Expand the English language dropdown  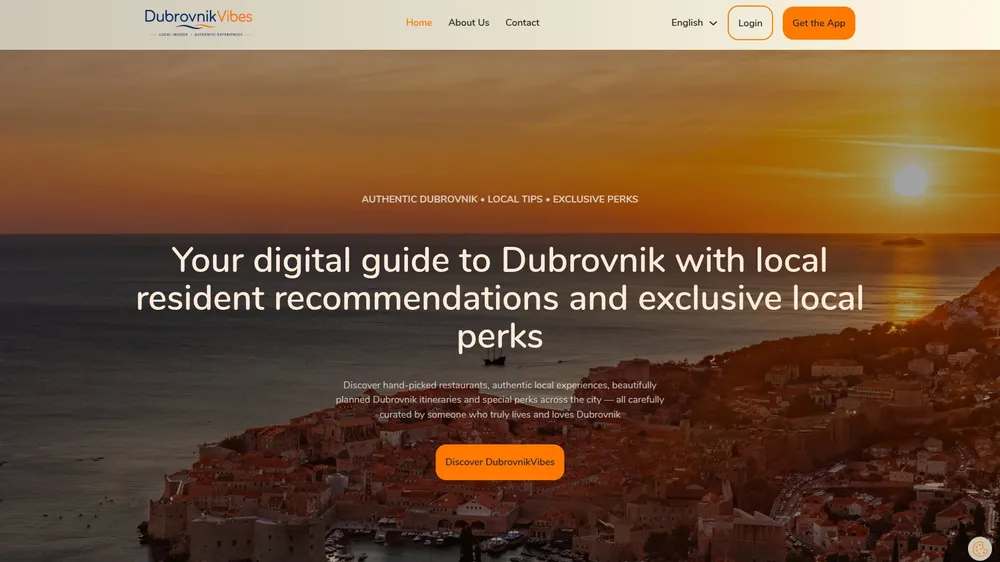(x=694, y=23)
